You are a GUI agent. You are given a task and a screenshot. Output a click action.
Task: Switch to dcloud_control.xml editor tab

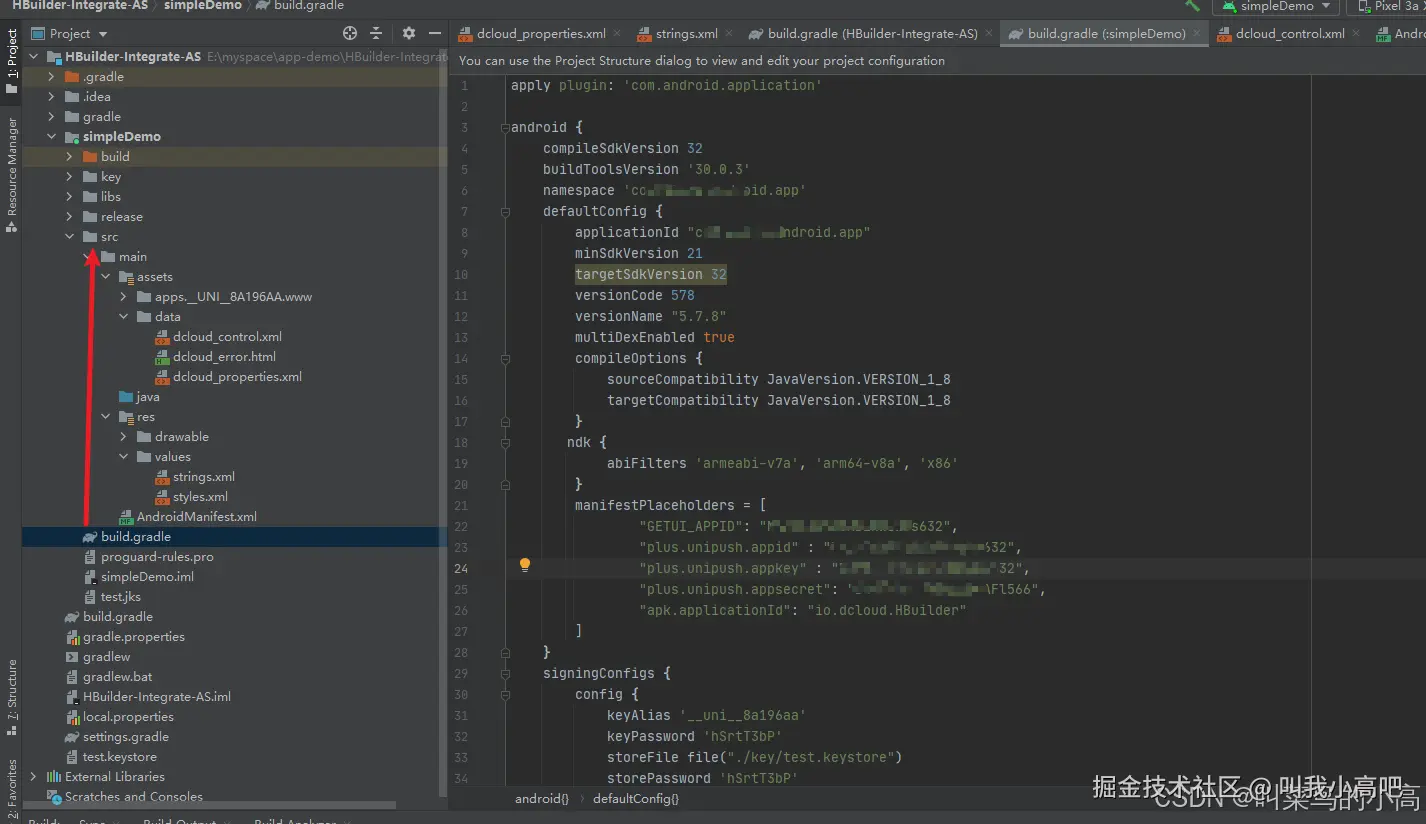click(1289, 33)
